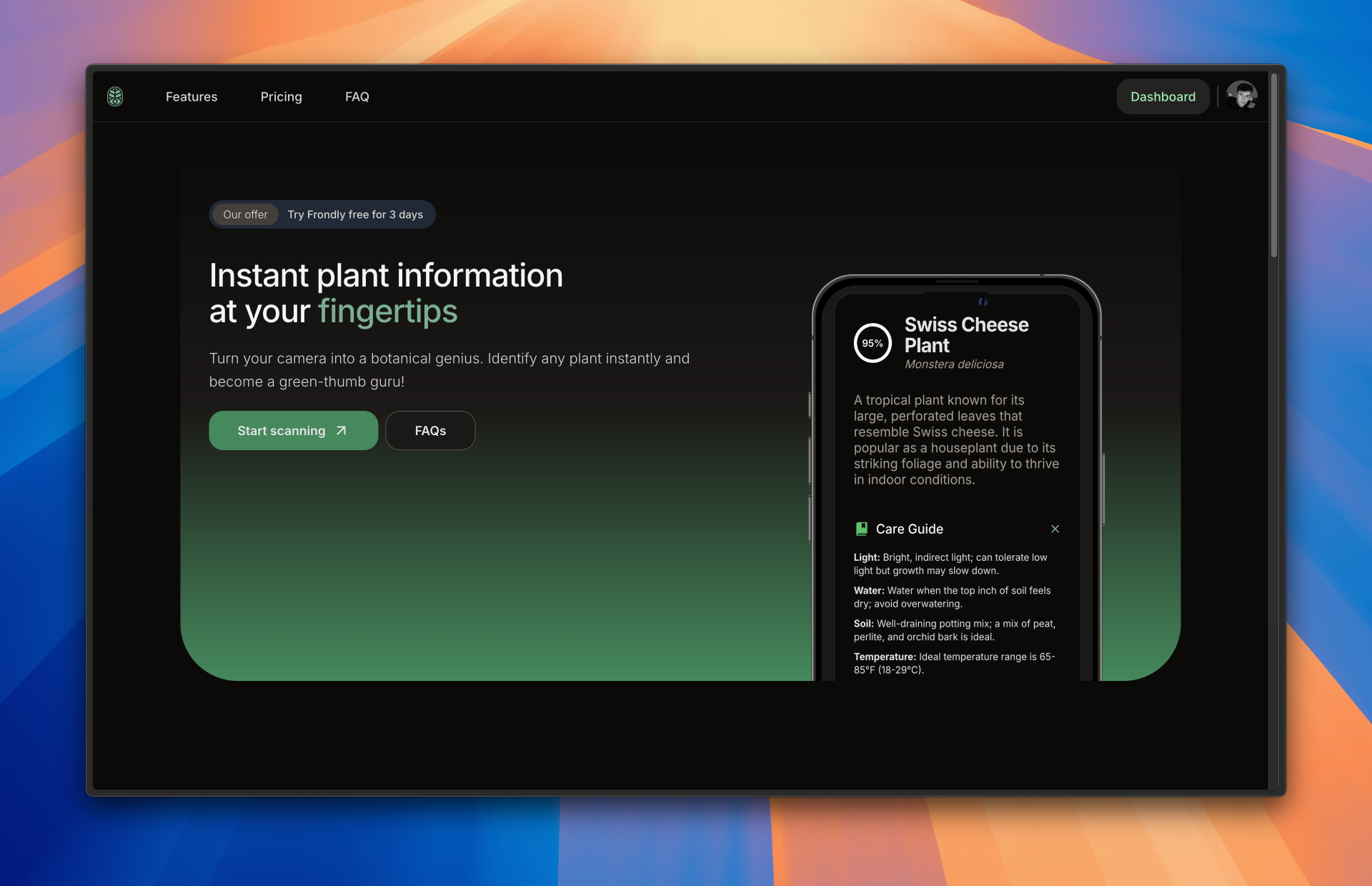Click 'Try Frondly free for 3 days'
The width and height of the screenshot is (1372, 886).
[355, 214]
